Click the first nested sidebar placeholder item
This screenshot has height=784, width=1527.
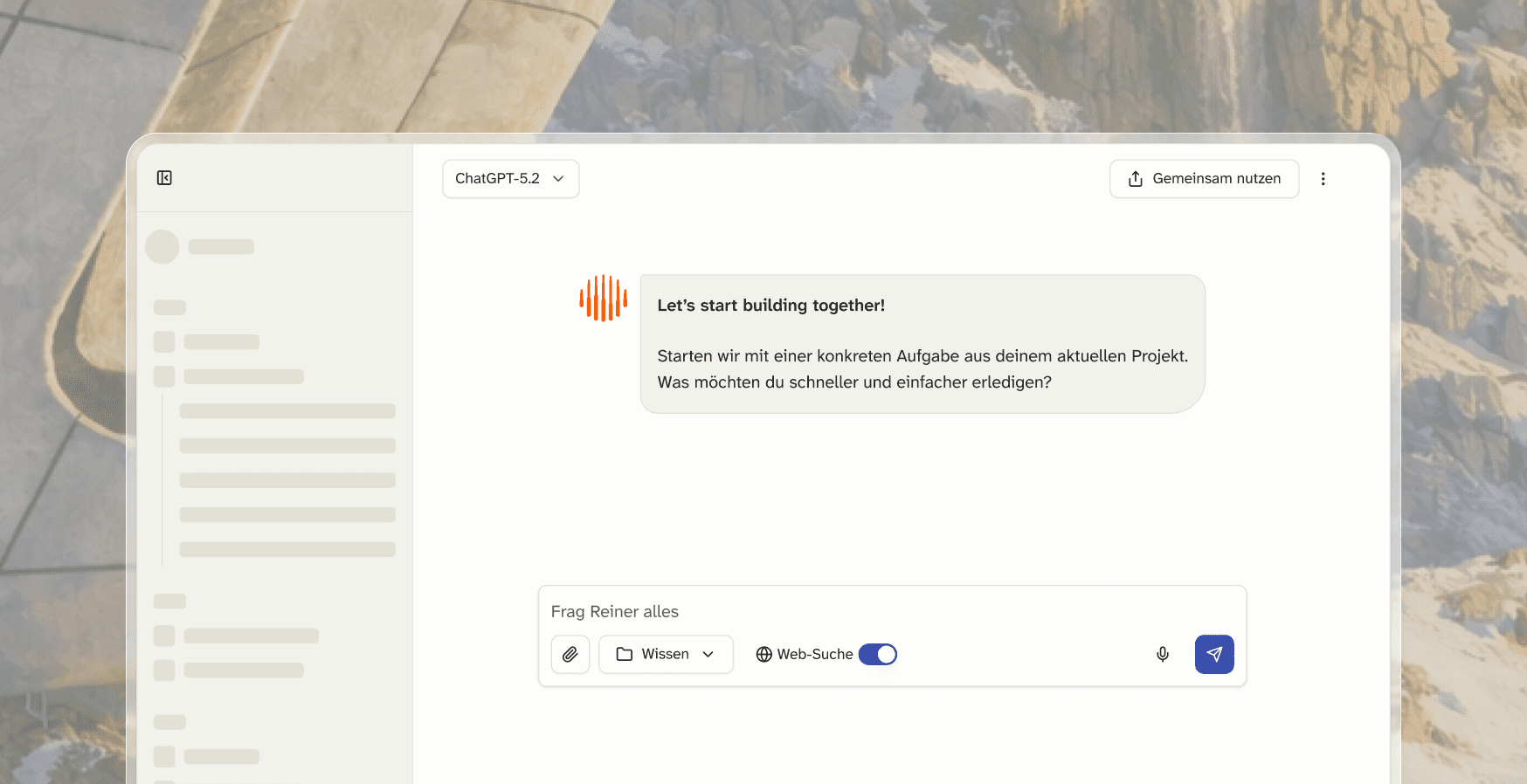[x=287, y=411]
